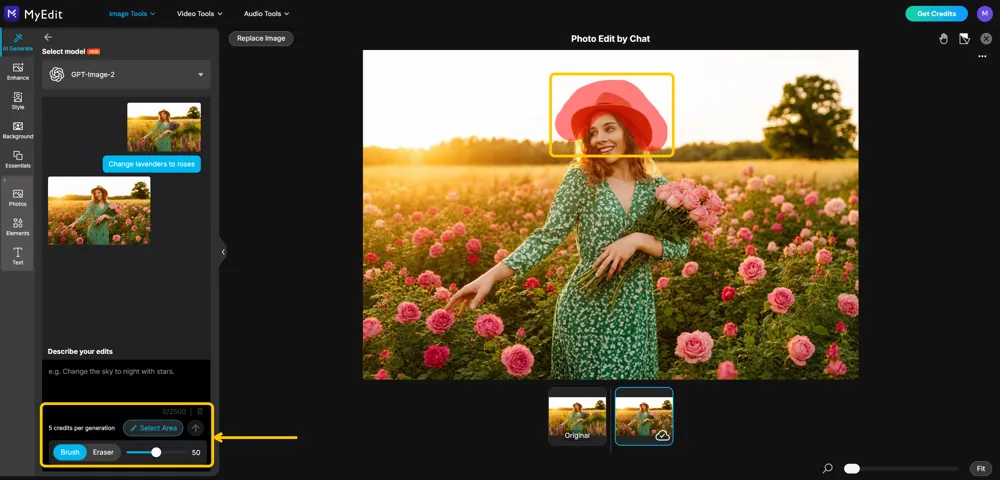Image resolution: width=1000 pixels, height=480 pixels.
Task: Click the magnifier zoom icon
Action: (828, 469)
